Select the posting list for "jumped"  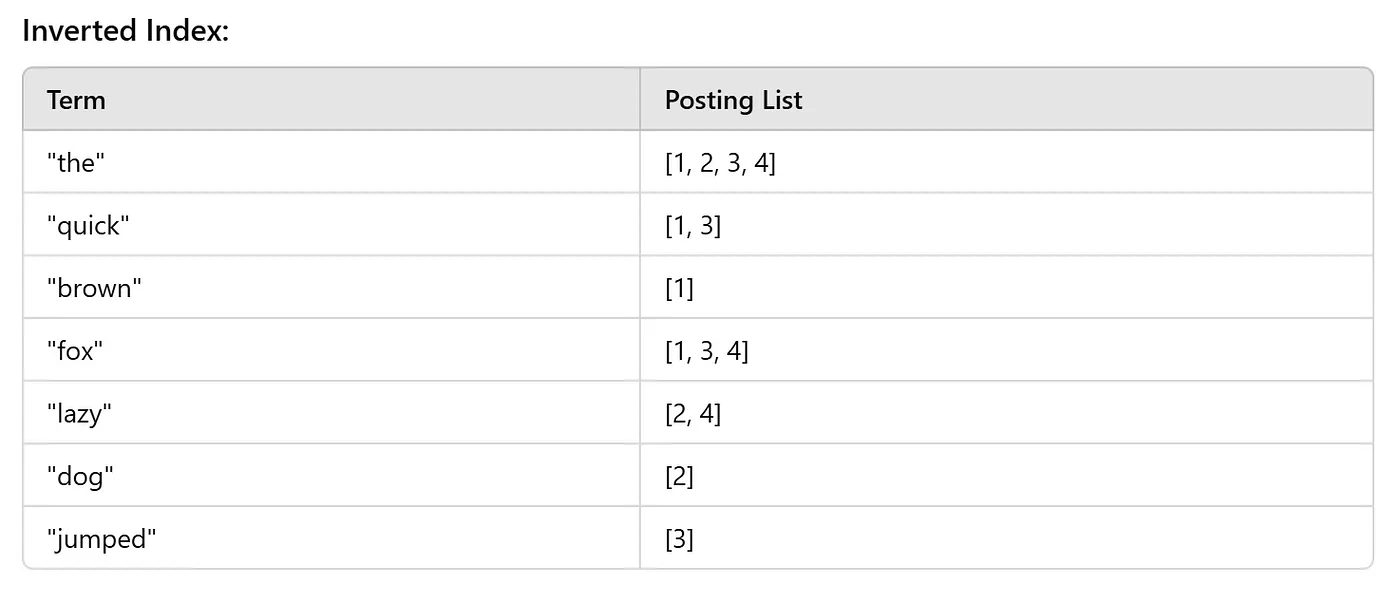click(x=679, y=540)
